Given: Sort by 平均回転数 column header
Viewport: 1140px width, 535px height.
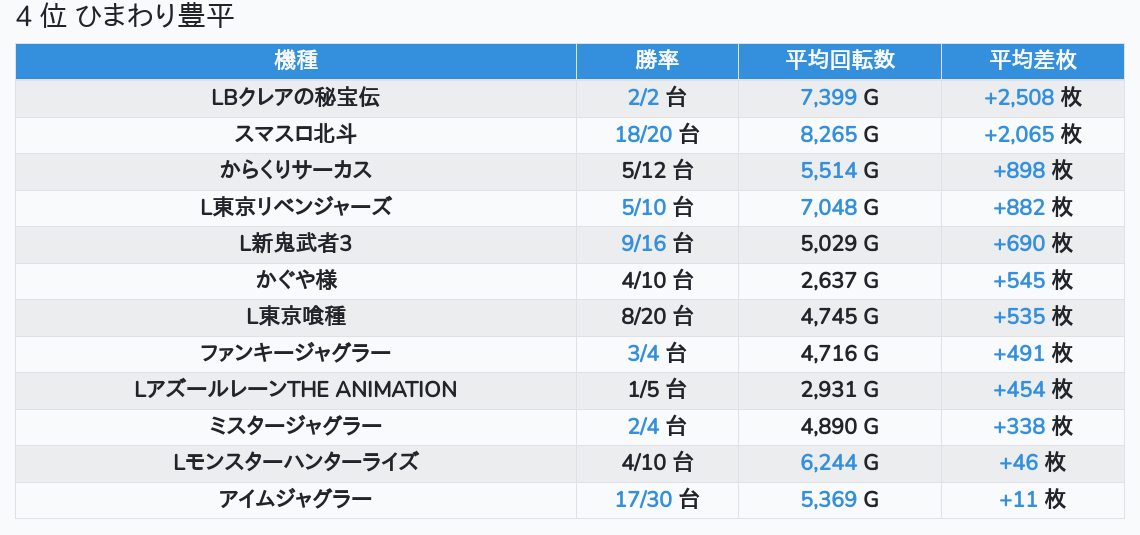Looking at the screenshot, I should point(839,60).
